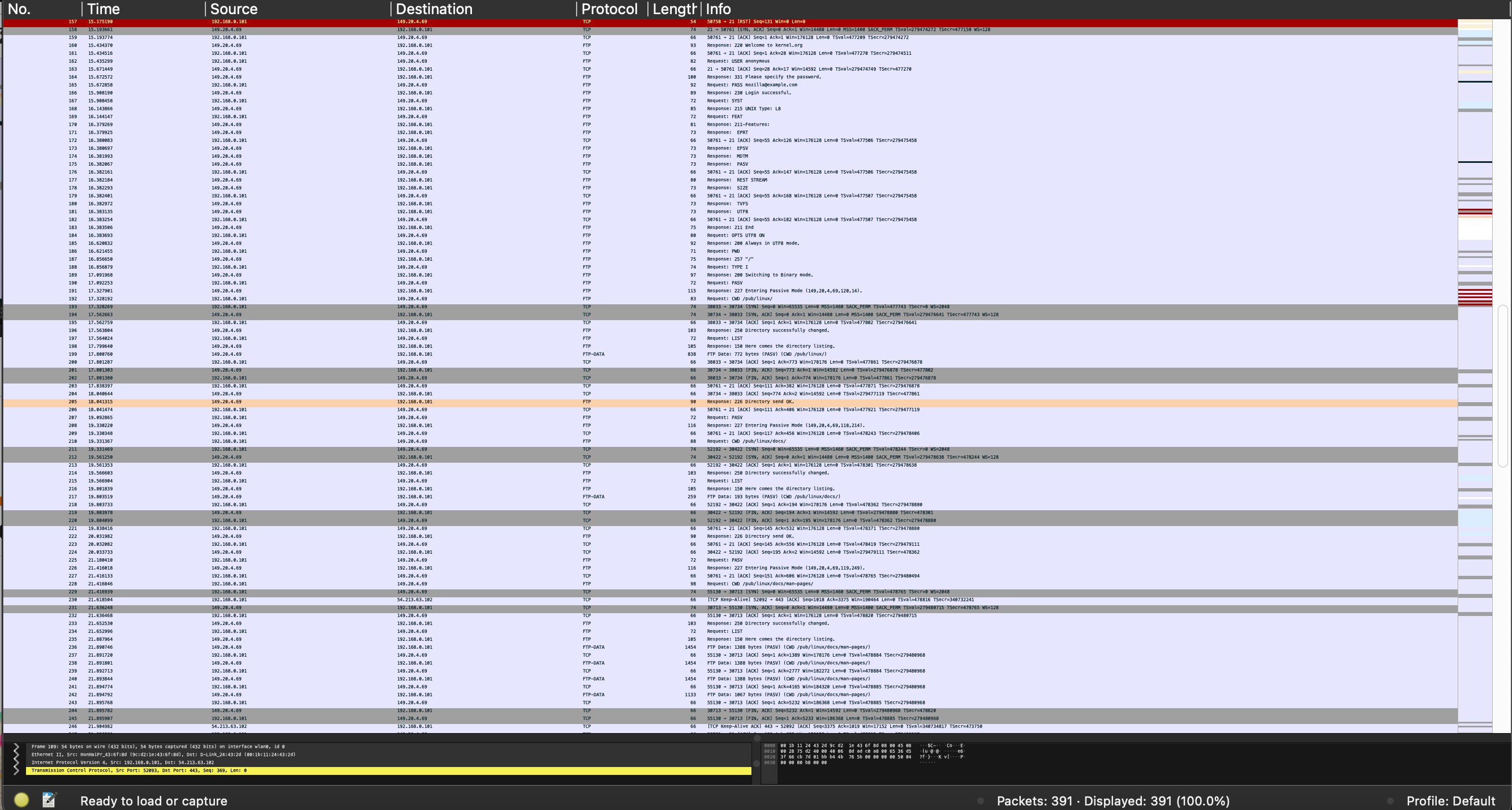Expand the Frame 109 node in details pane

[16, 747]
